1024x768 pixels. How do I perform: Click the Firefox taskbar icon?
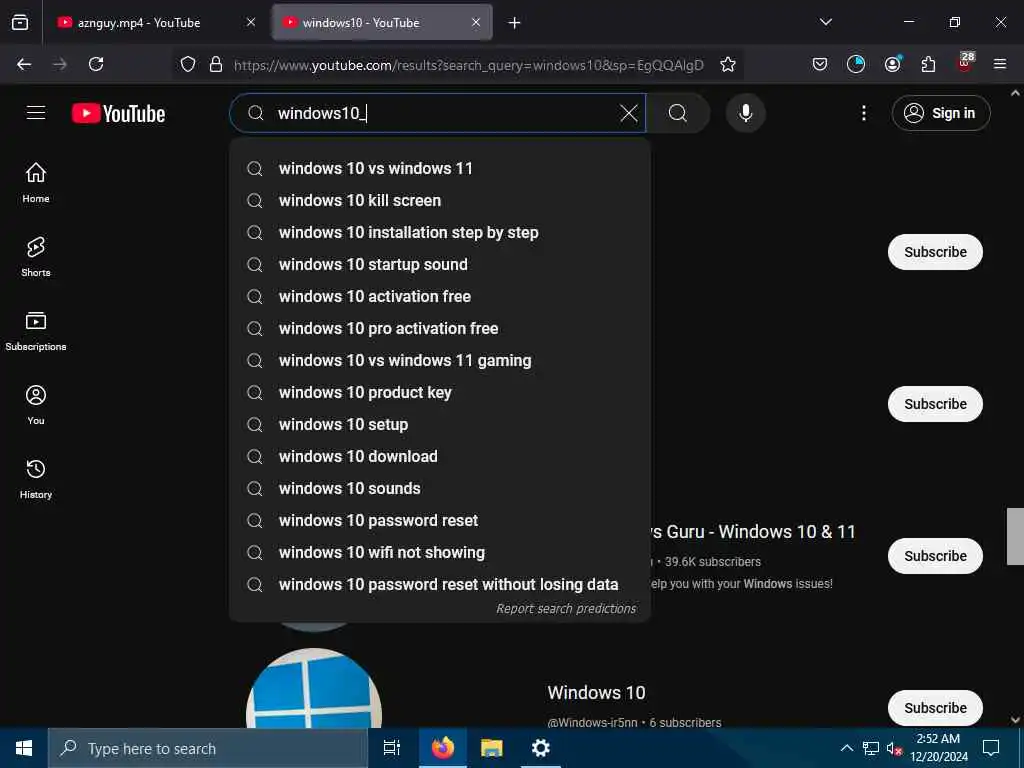[443, 748]
